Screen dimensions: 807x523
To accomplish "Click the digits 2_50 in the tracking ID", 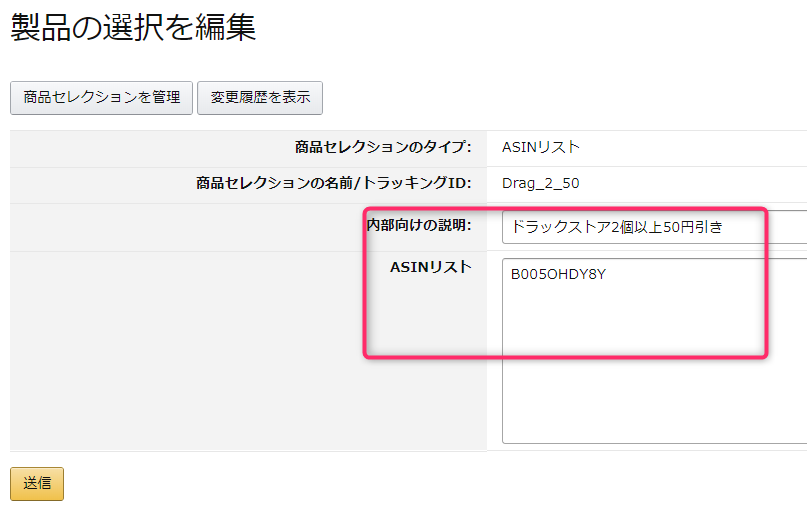I will point(561,183).
